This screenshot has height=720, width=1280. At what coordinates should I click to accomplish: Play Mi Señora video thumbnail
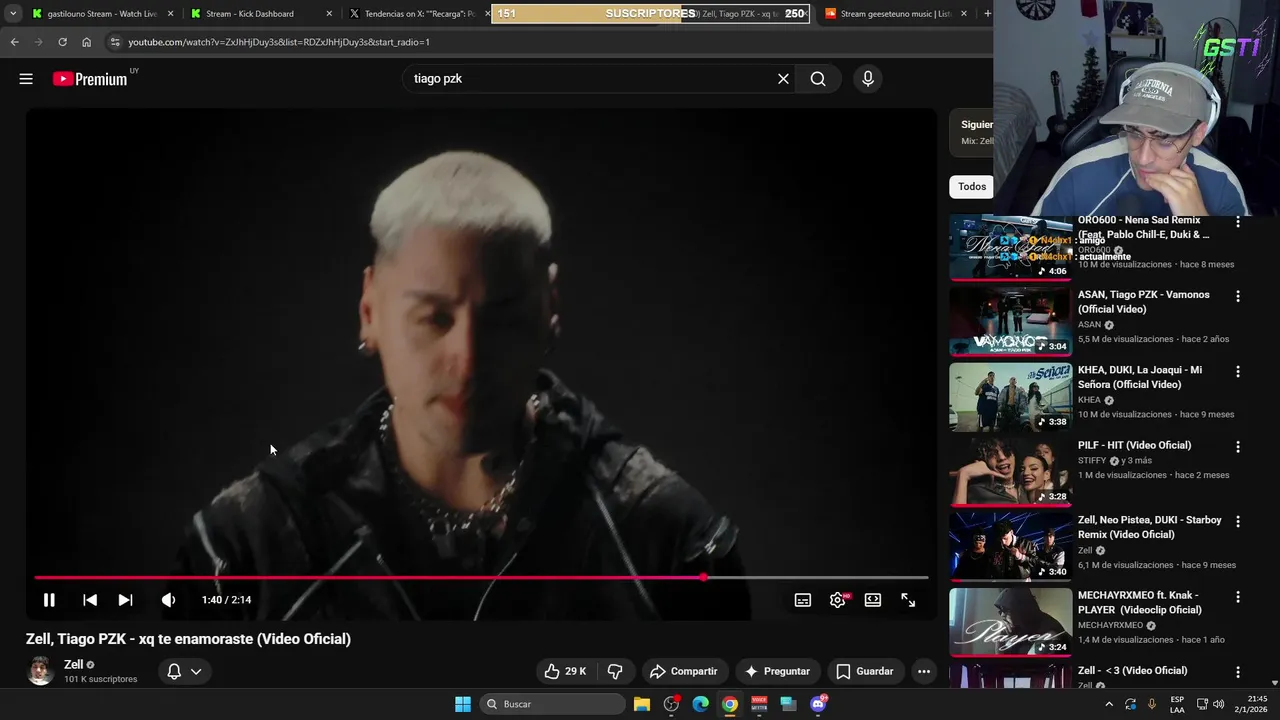point(1010,397)
